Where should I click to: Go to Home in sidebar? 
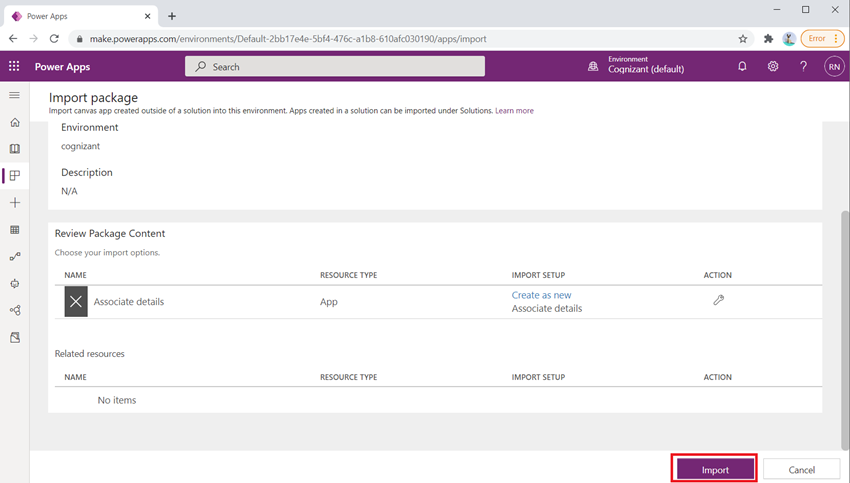pyautogui.click(x=15, y=122)
